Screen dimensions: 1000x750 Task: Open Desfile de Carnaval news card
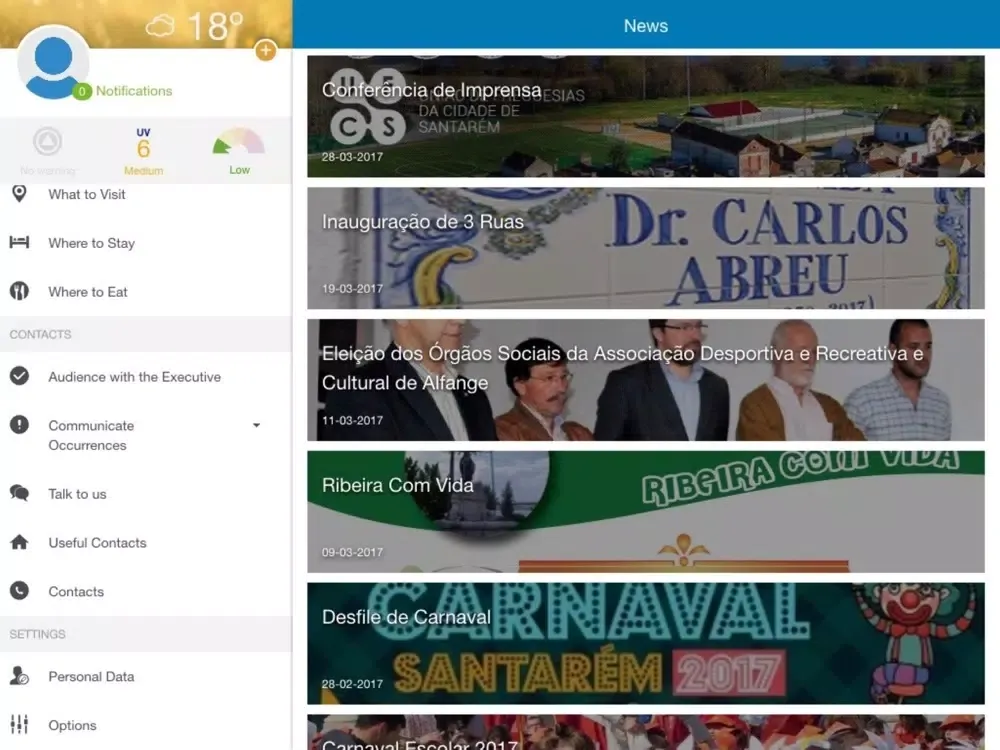tap(645, 643)
